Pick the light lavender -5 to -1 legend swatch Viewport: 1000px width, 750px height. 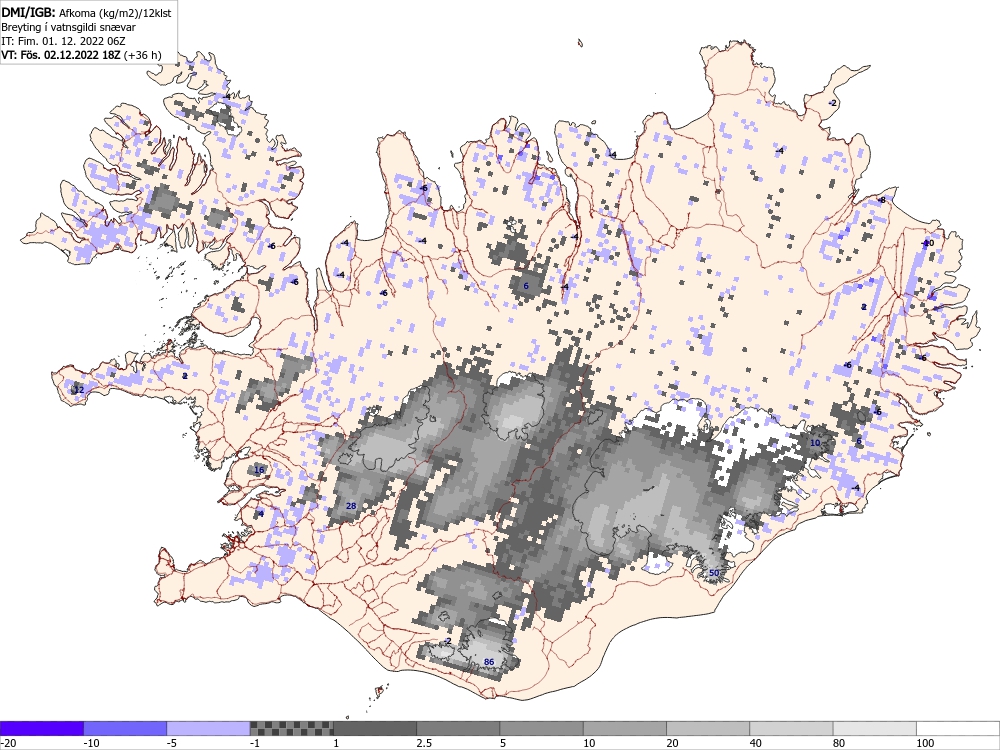(209, 728)
